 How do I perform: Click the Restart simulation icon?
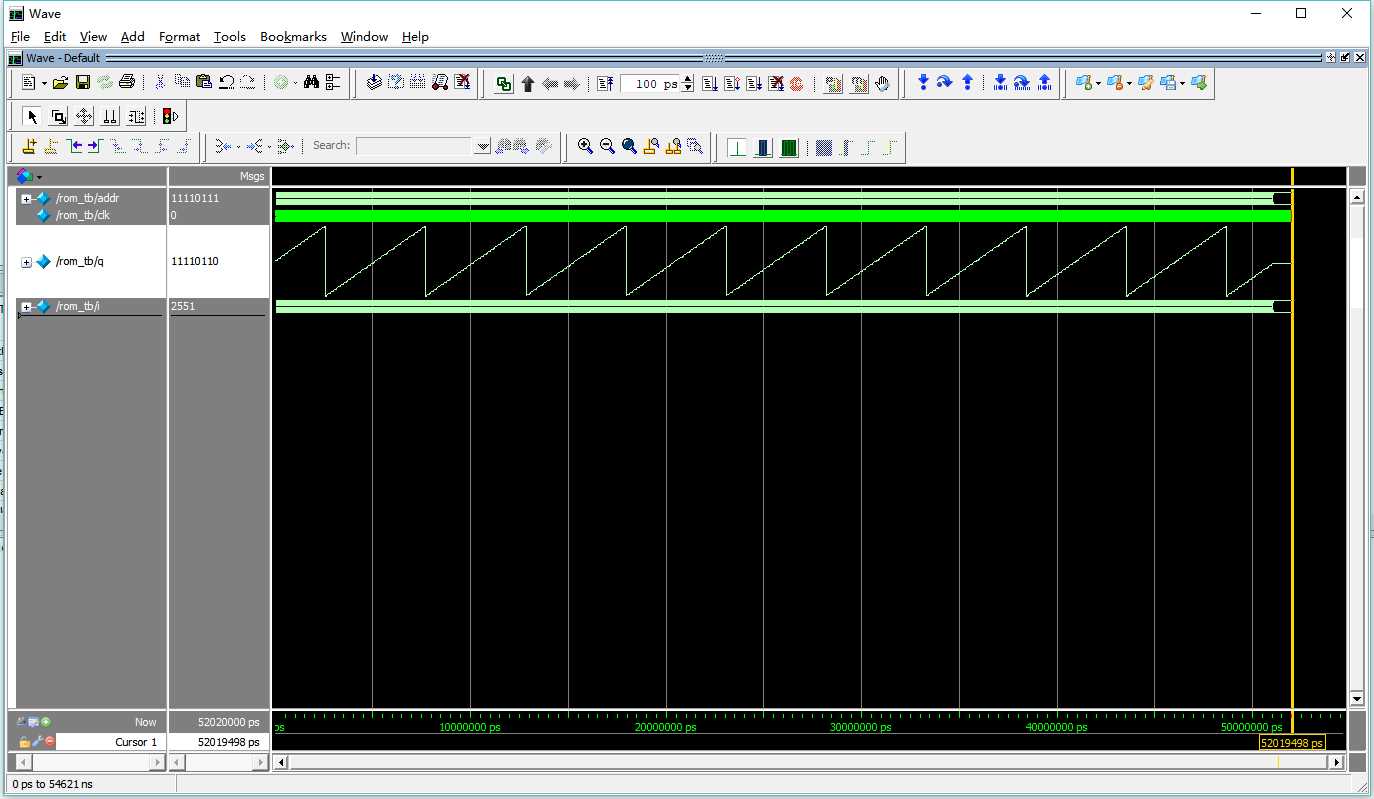coord(606,84)
